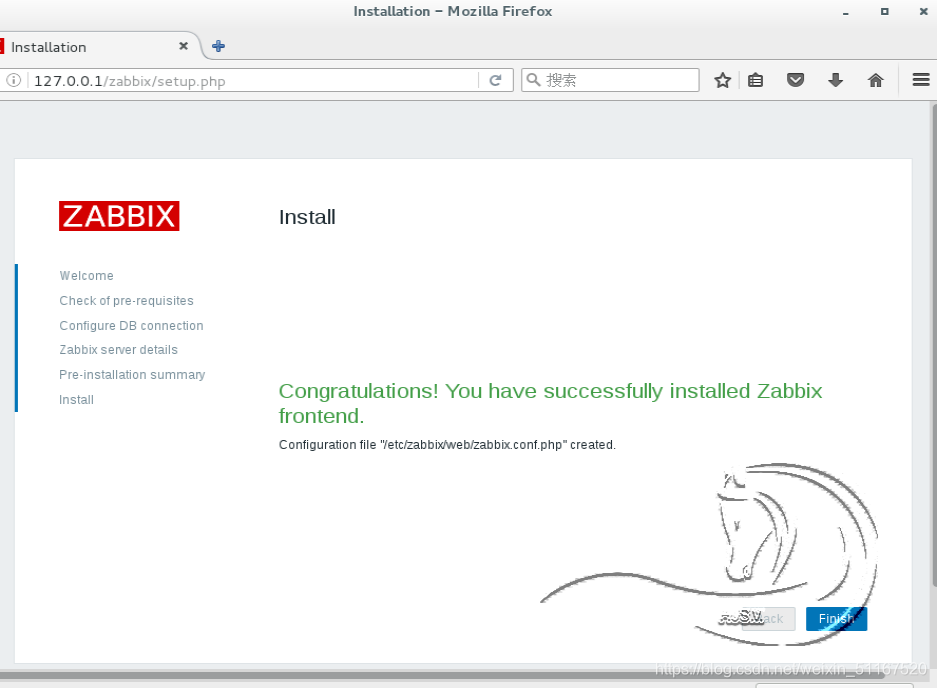Viewport: 937px width, 688px height.
Task: Show bookmarks list icon
Action: click(755, 80)
